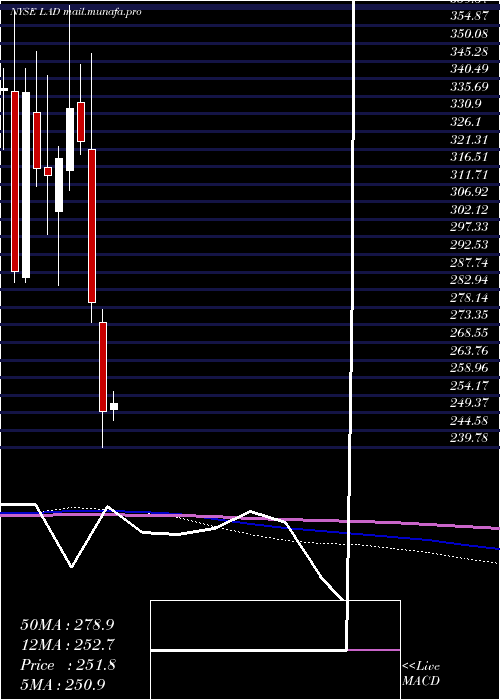Click the 287.74 price axis label

click(469, 262)
